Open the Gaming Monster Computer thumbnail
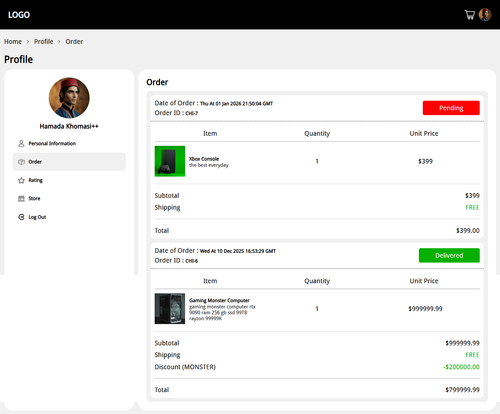Screen dimensions: 500x414 (x=170, y=308)
